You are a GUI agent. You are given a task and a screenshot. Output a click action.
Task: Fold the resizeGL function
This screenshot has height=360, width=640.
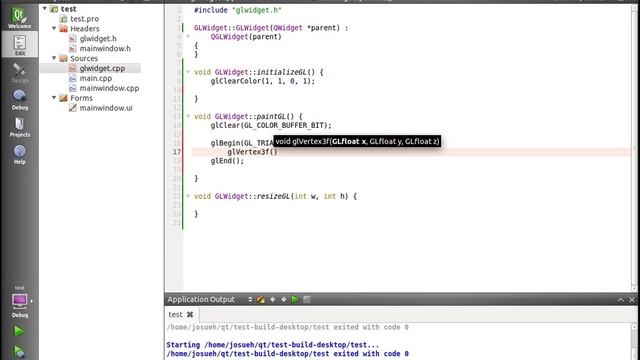point(188,196)
